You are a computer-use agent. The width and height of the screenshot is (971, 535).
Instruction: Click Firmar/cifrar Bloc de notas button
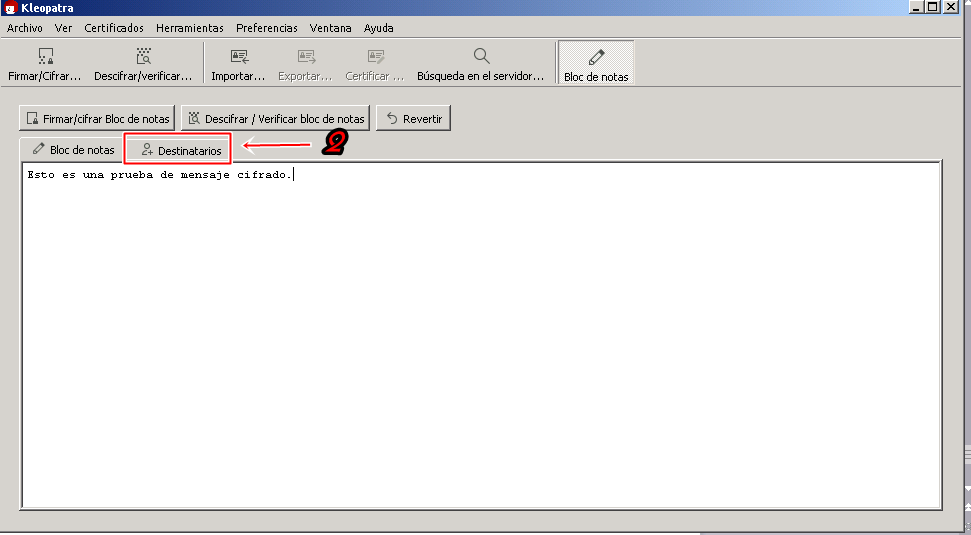(x=97, y=118)
